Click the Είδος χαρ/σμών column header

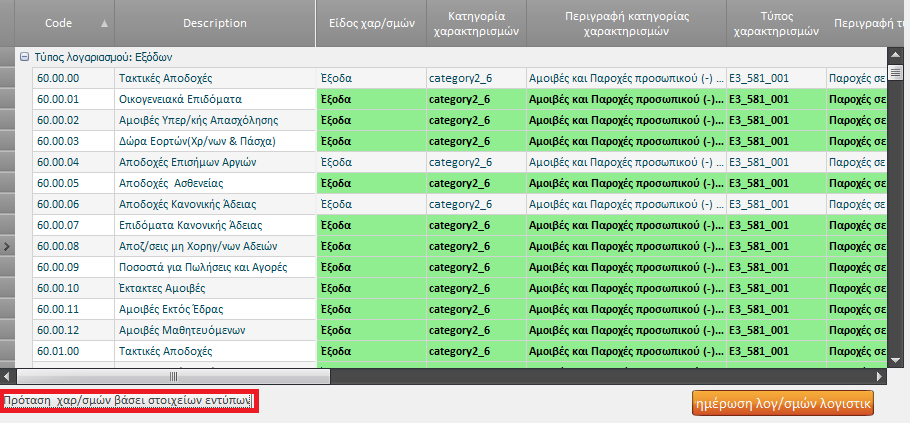coord(370,23)
